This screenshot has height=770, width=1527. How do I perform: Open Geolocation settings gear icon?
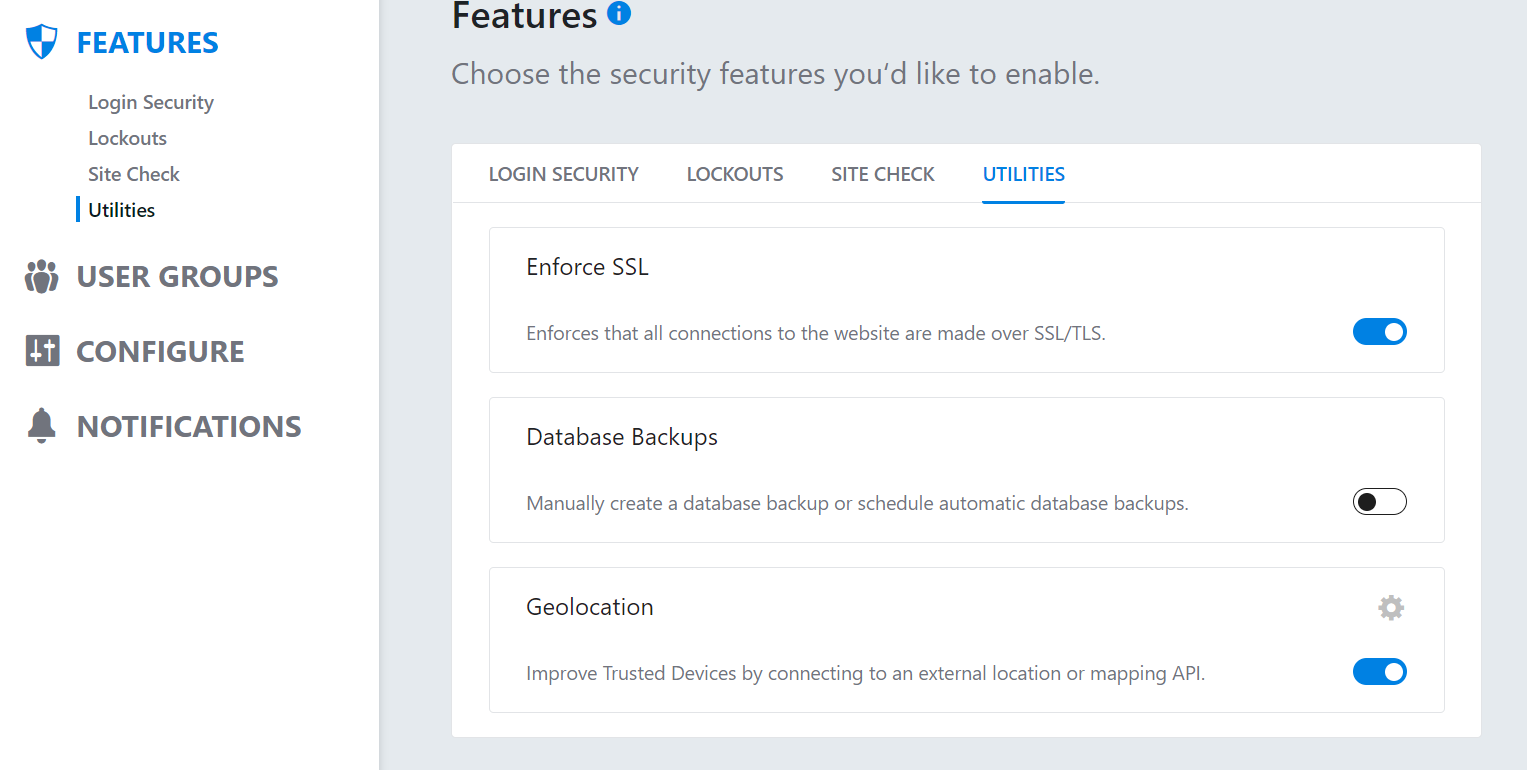tap(1390, 607)
